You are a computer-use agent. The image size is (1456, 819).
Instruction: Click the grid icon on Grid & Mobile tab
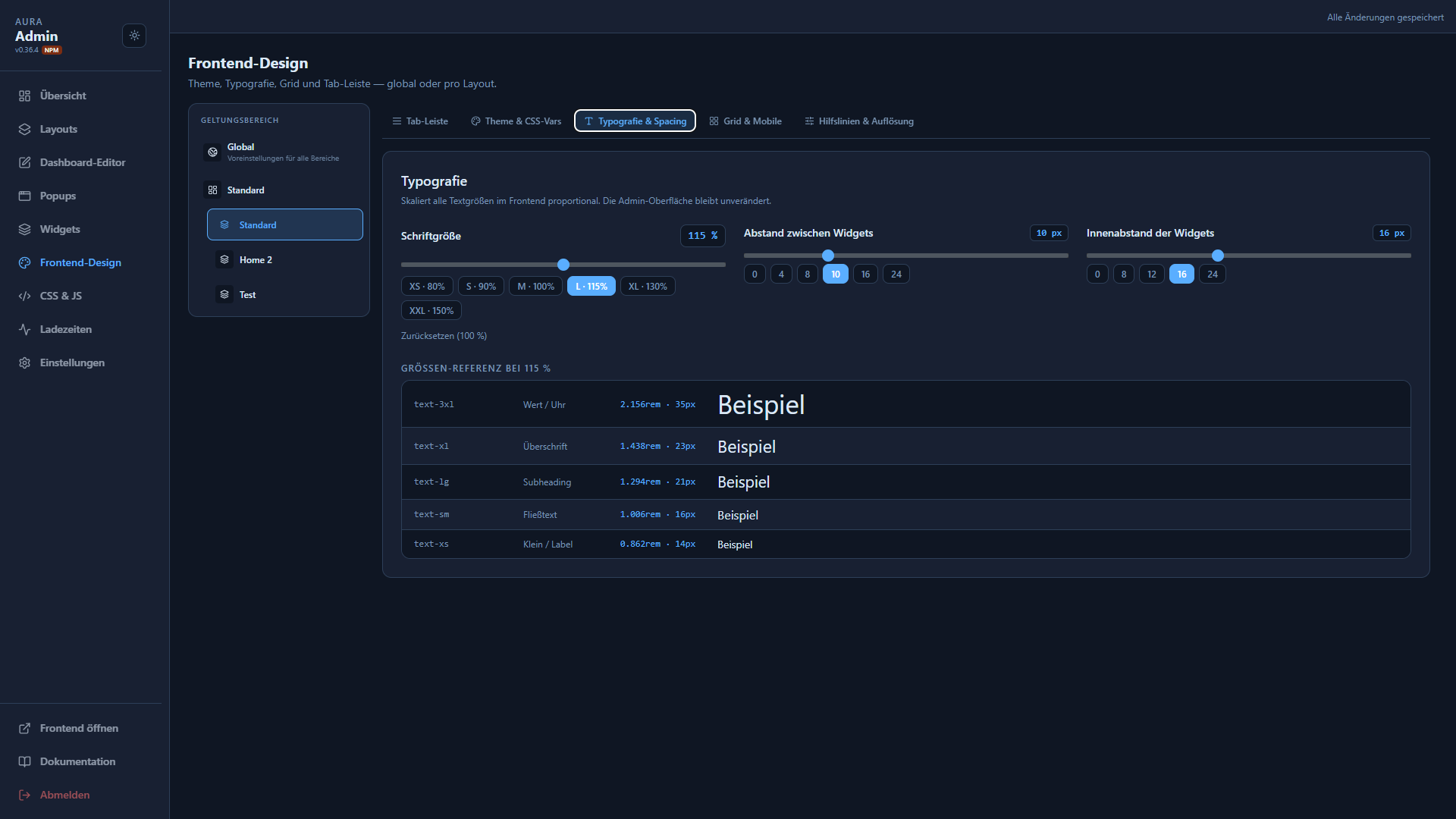click(714, 121)
